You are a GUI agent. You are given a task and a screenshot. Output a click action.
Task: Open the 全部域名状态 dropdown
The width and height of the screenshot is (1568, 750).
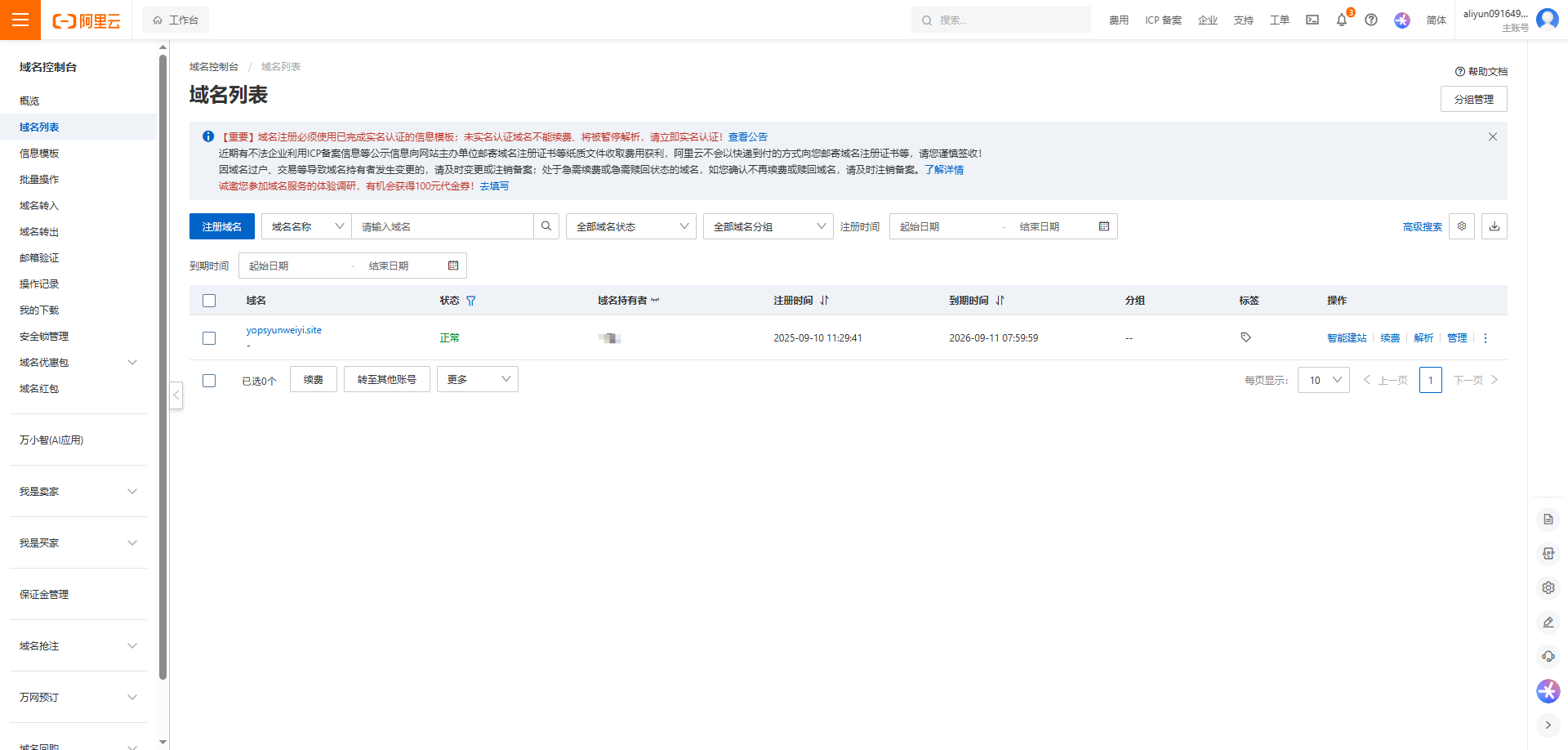click(x=630, y=226)
